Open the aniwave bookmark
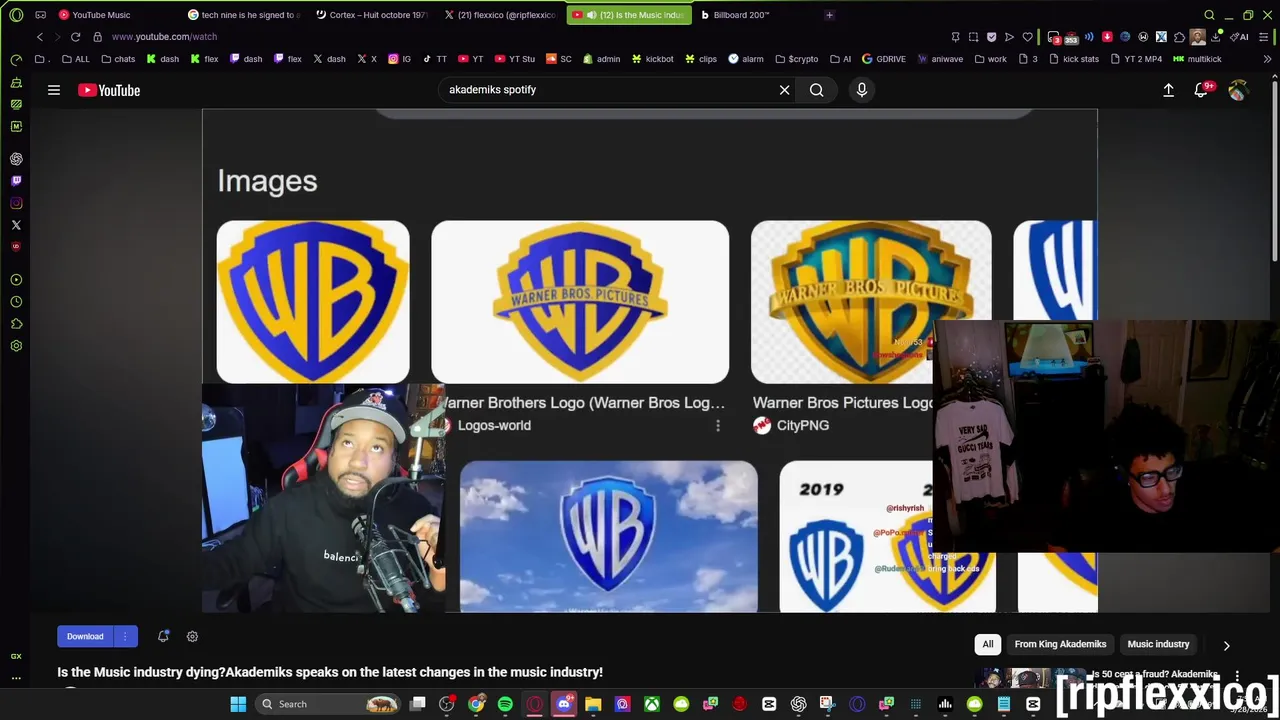The image size is (1280, 720). click(x=939, y=59)
